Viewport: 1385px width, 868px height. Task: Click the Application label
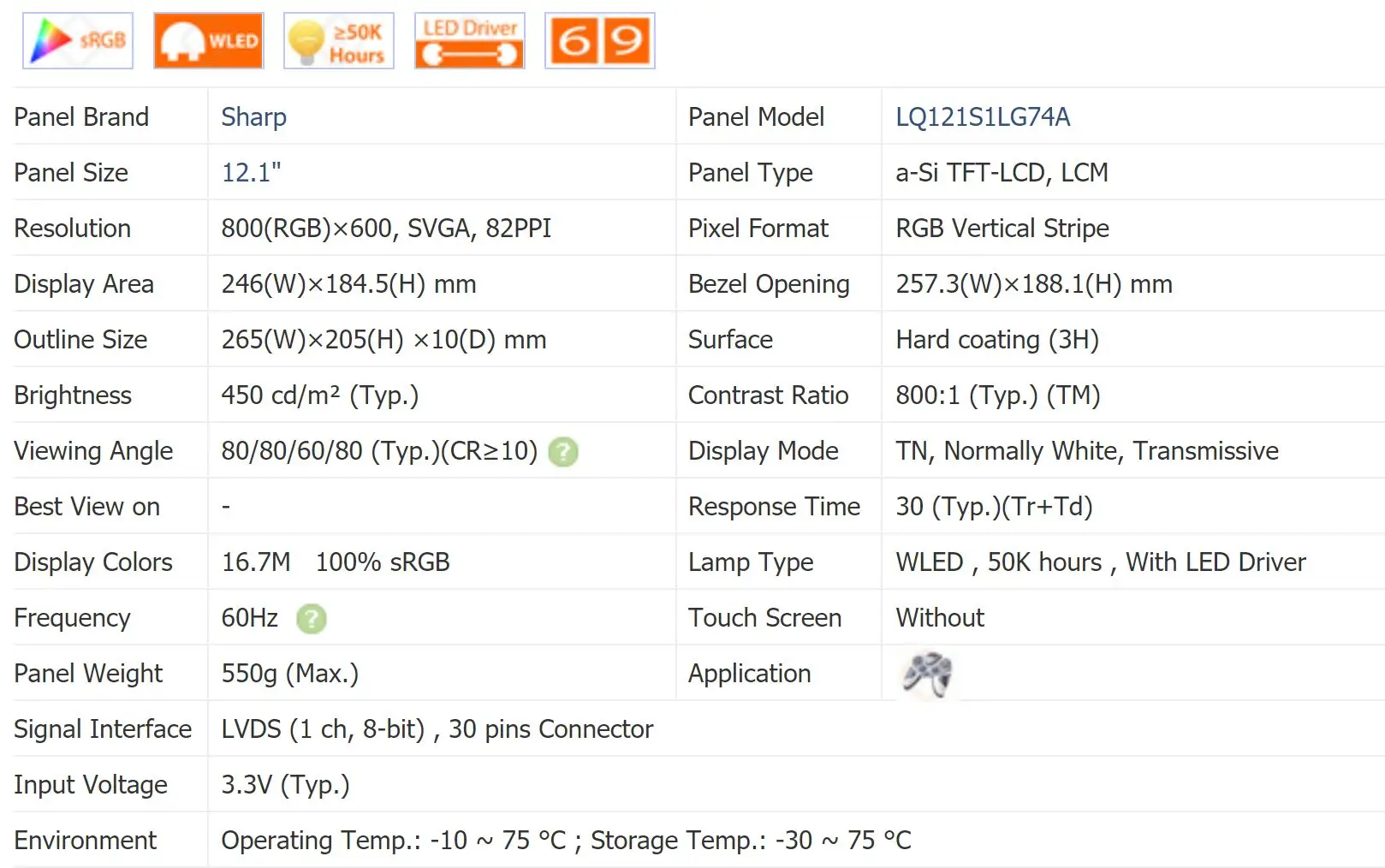click(750, 674)
